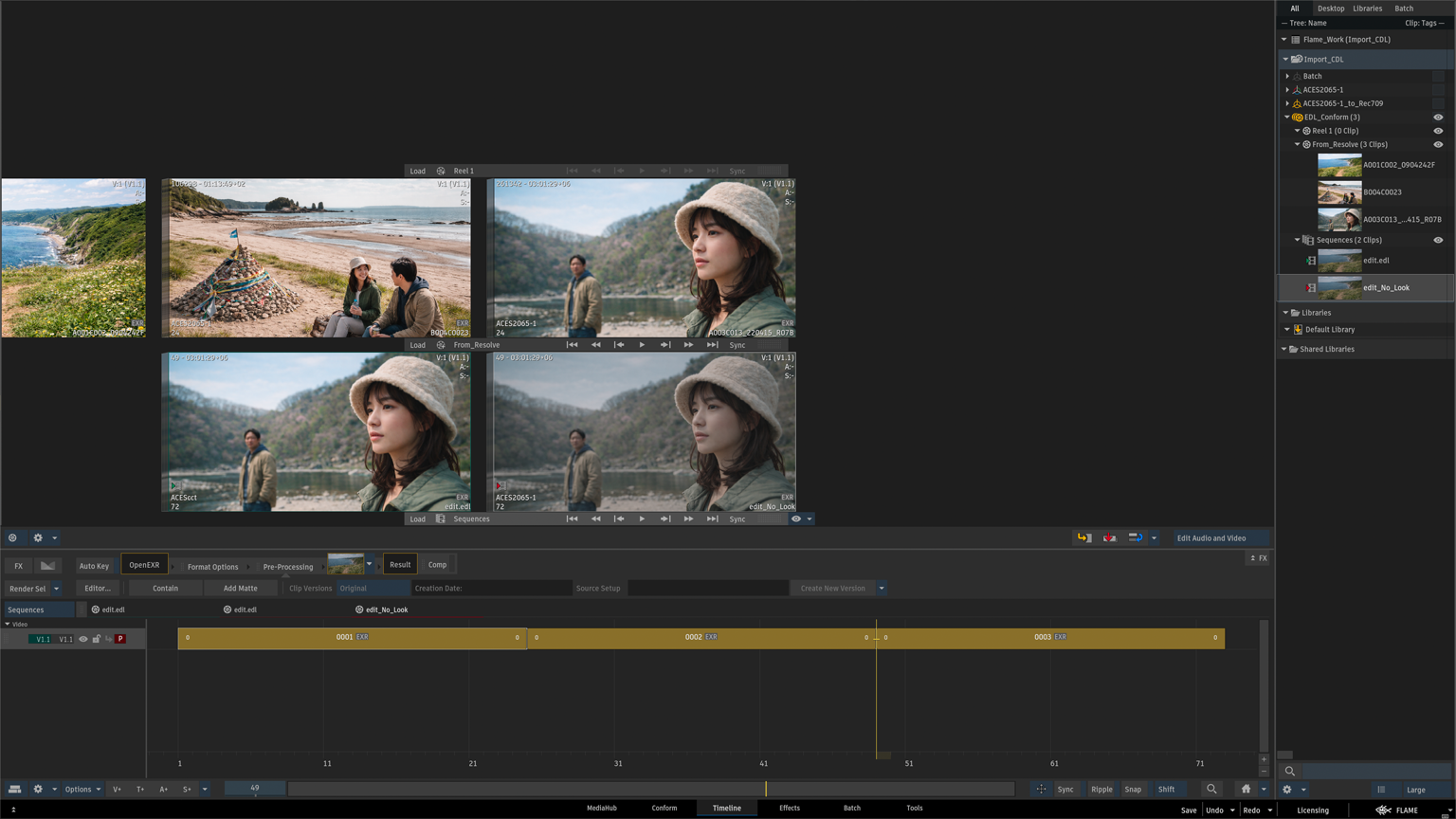Expand the Batch item in tree

tap(1287, 76)
